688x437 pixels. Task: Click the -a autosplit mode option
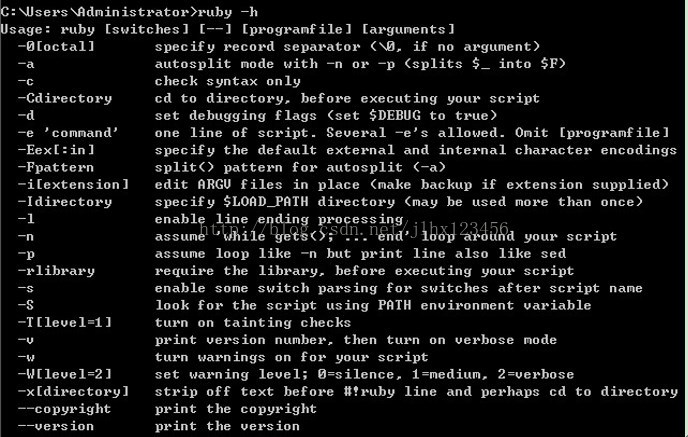pyautogui.click(x=291, y=64)
